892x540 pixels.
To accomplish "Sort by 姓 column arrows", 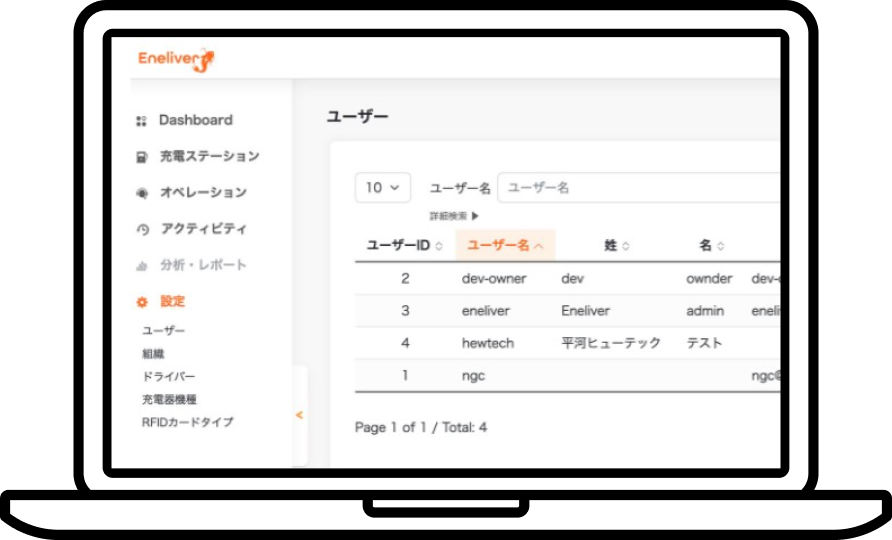I will point(625,246).
